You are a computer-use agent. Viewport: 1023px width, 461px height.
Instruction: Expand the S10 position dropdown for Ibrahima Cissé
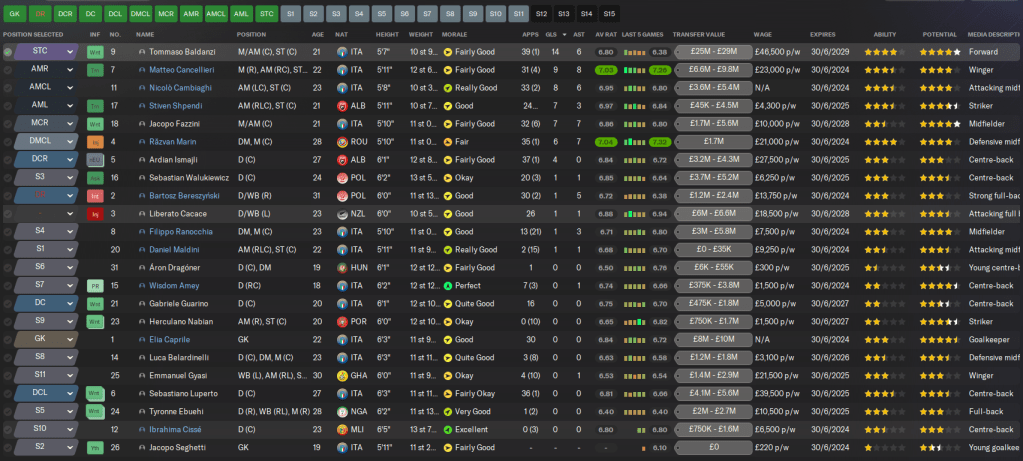(70, 429)
